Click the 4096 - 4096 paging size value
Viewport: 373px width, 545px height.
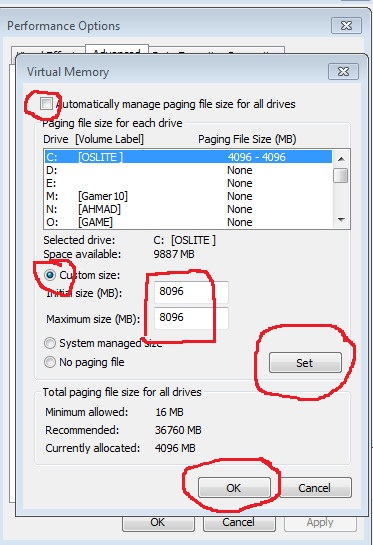coord(257,157)
